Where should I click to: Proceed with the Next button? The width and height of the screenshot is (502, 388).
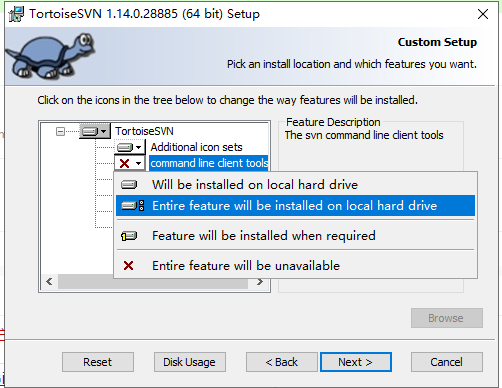[356, 362]
